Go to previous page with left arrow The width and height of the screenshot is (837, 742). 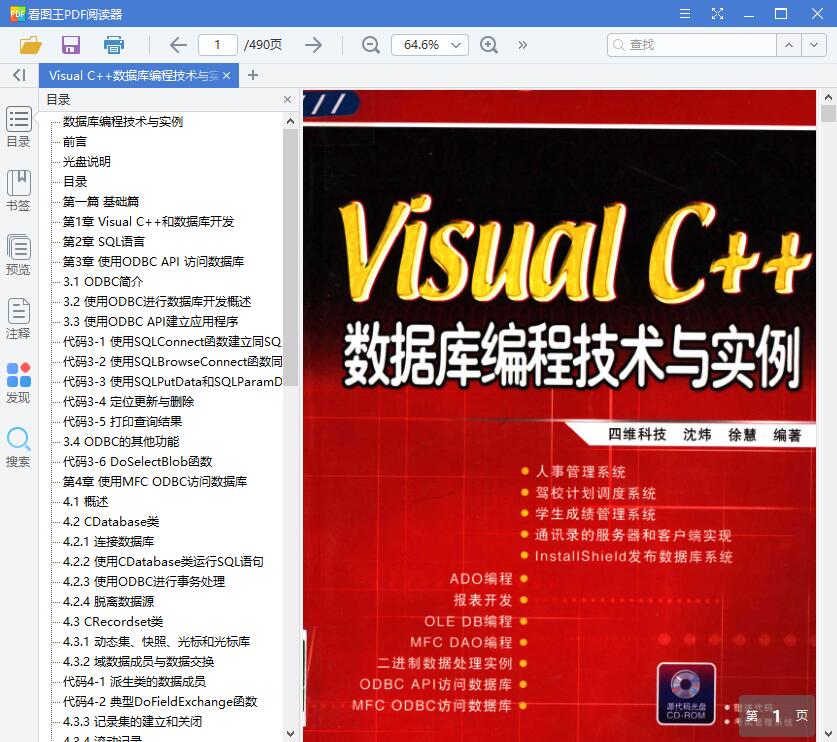pyautogui.click(x=178, y=45)
